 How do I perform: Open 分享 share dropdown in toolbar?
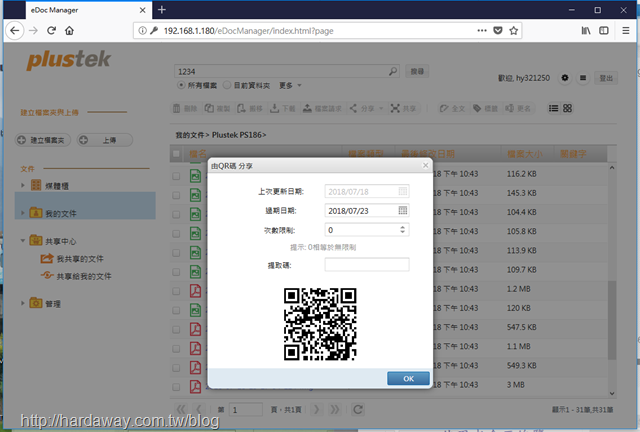[x=366, y=108]
